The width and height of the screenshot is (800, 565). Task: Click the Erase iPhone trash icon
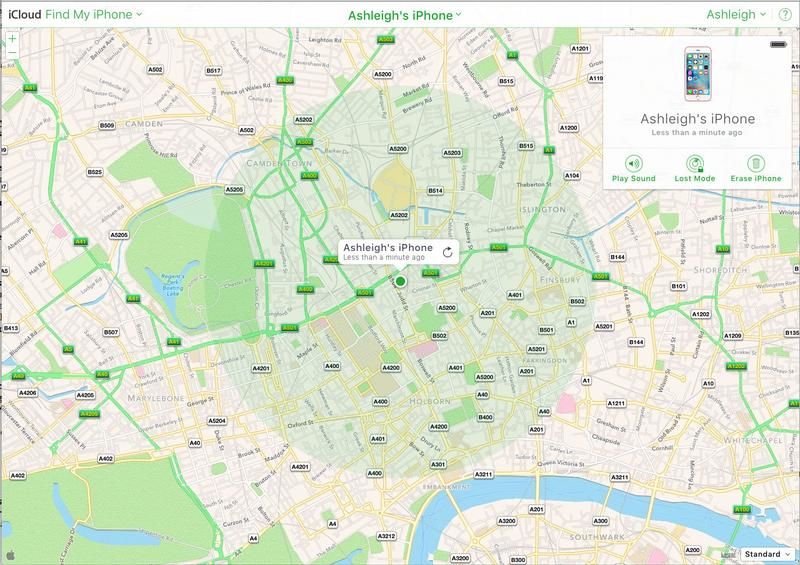tap(756, 164)
